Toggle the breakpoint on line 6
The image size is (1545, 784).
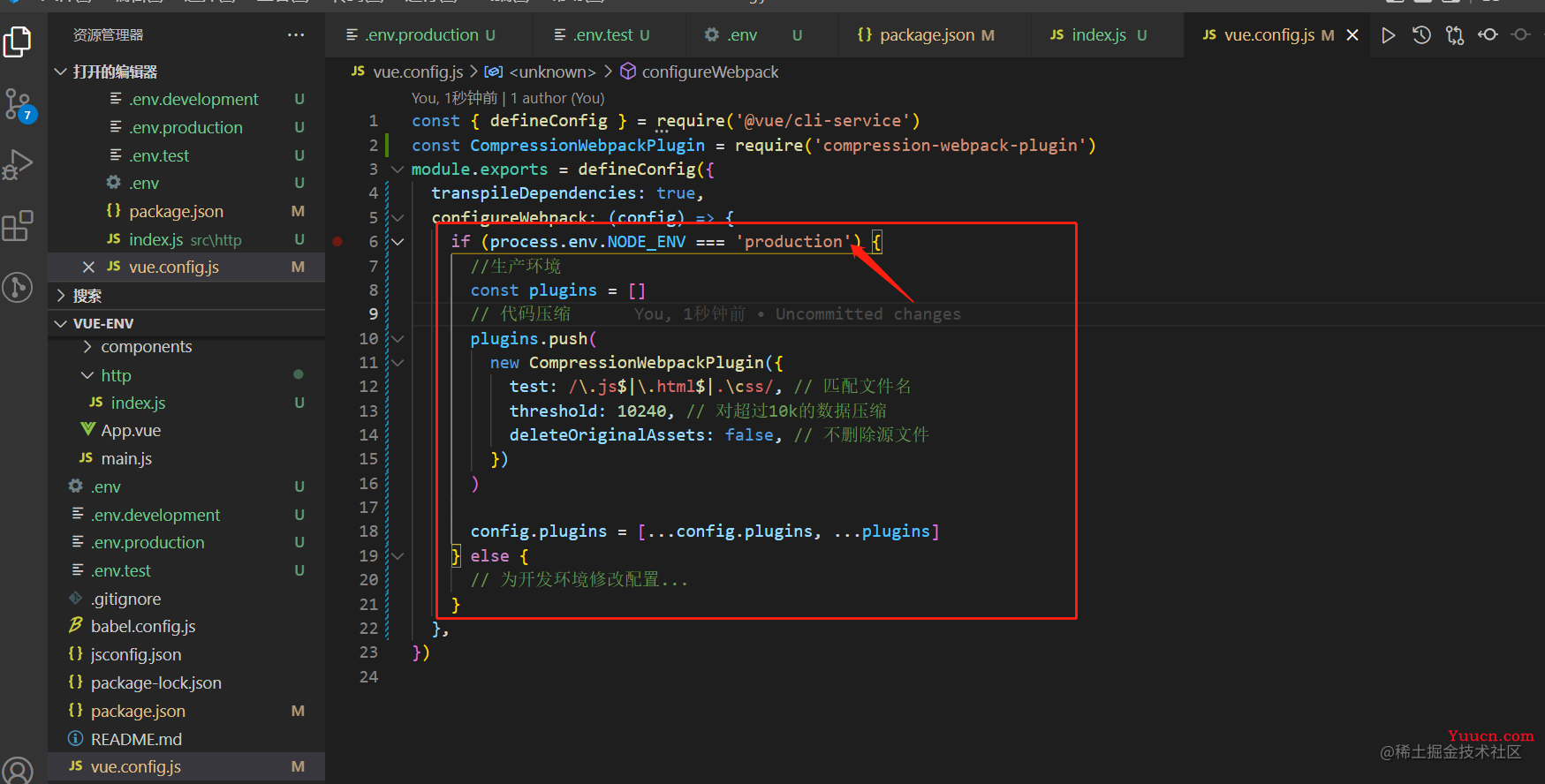click(x=337, y=241)
